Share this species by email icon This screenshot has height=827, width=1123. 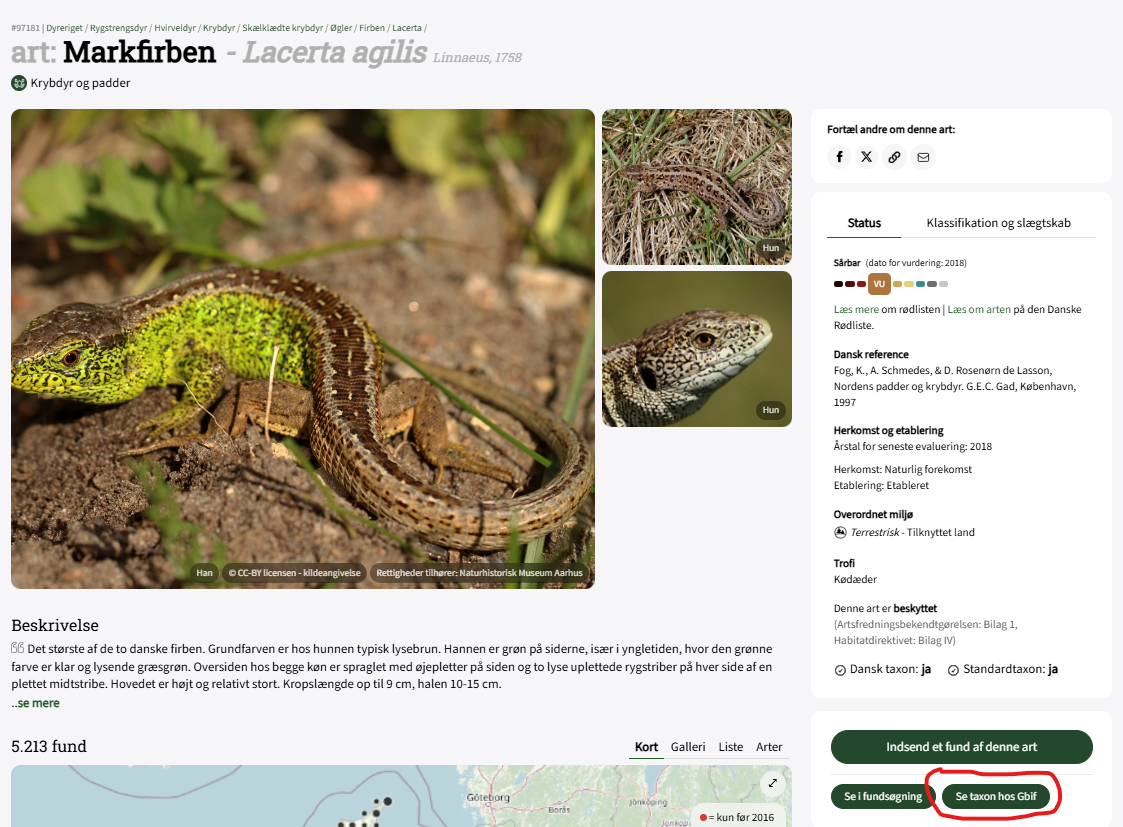coord(923,157)
